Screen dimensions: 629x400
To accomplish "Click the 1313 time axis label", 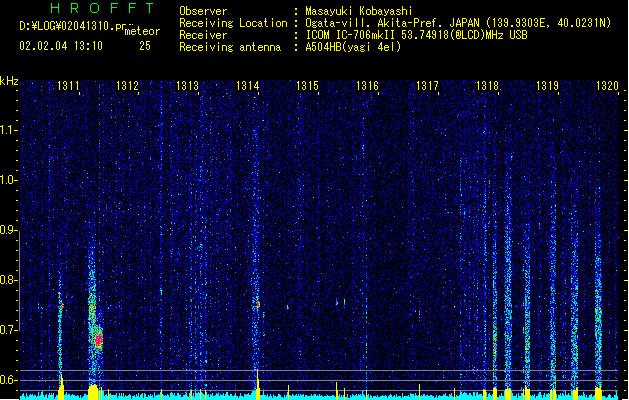I will [187, 86].
